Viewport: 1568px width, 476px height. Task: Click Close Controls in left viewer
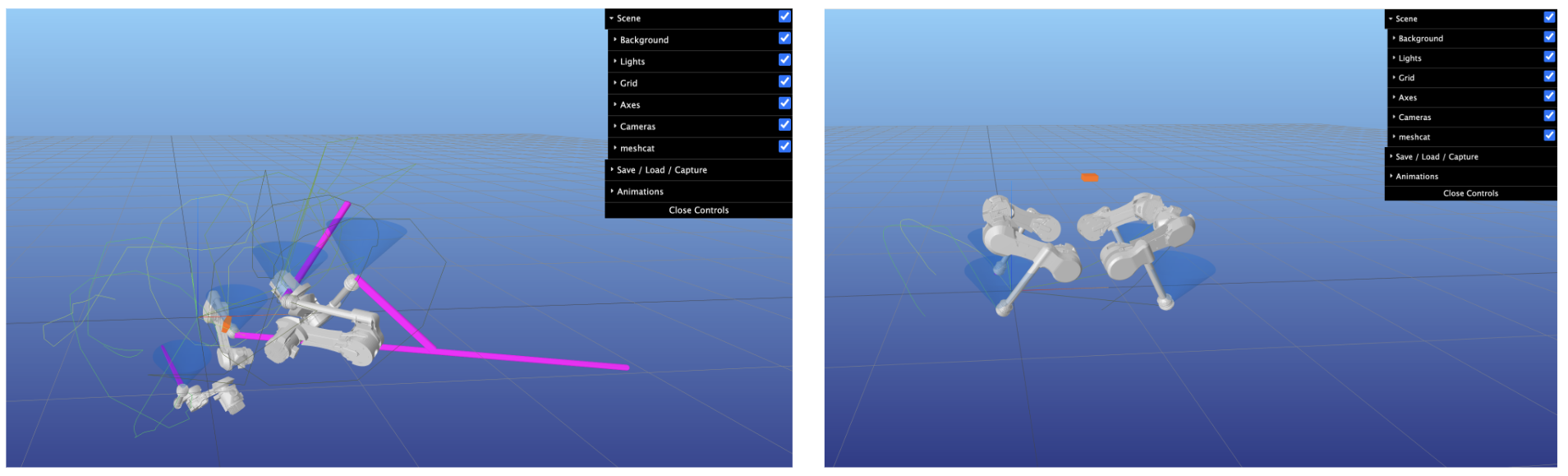pyautogui.click(x=698, y=210)
